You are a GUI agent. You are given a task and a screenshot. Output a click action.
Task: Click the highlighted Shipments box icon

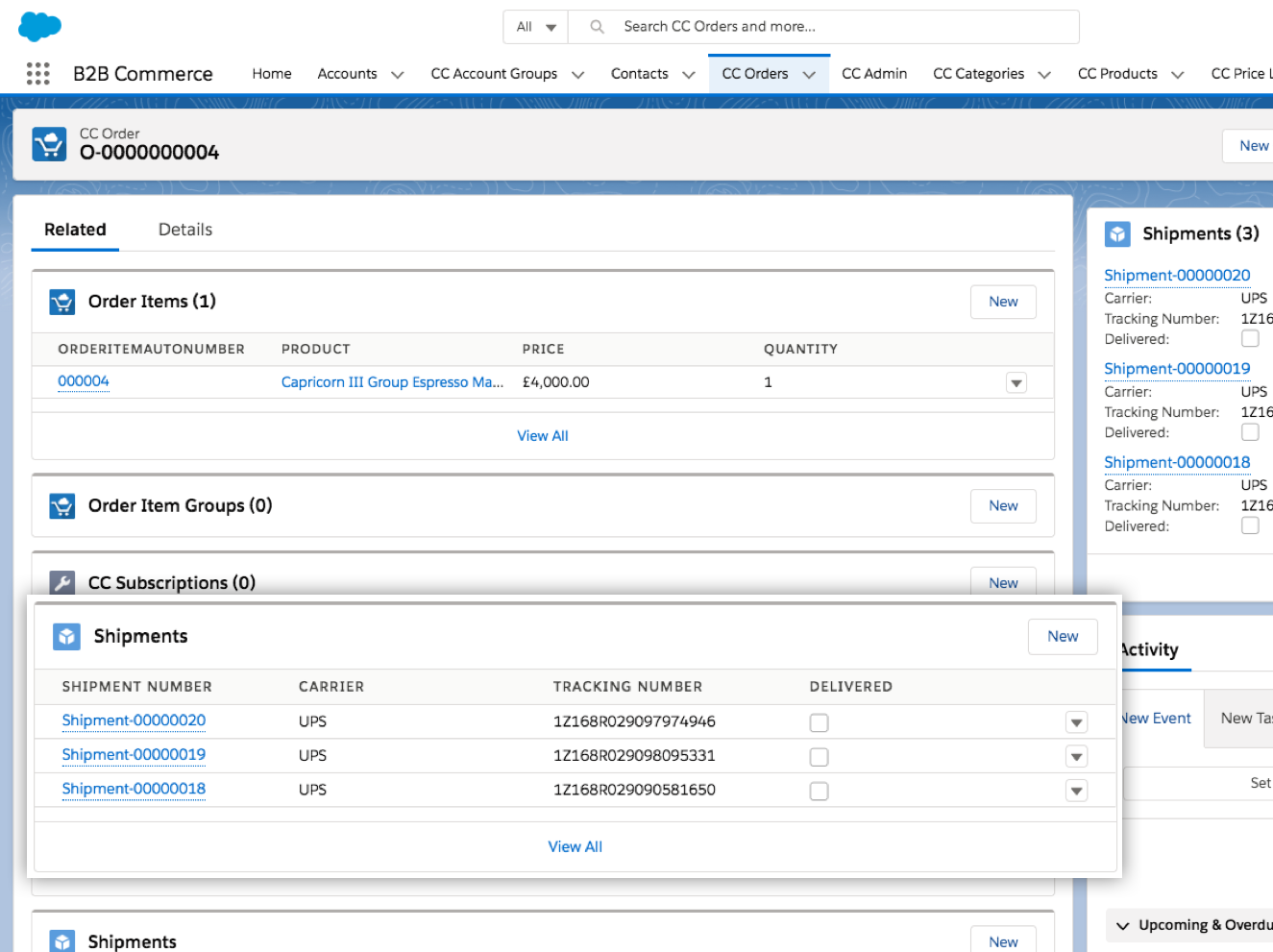pos(66,636)
